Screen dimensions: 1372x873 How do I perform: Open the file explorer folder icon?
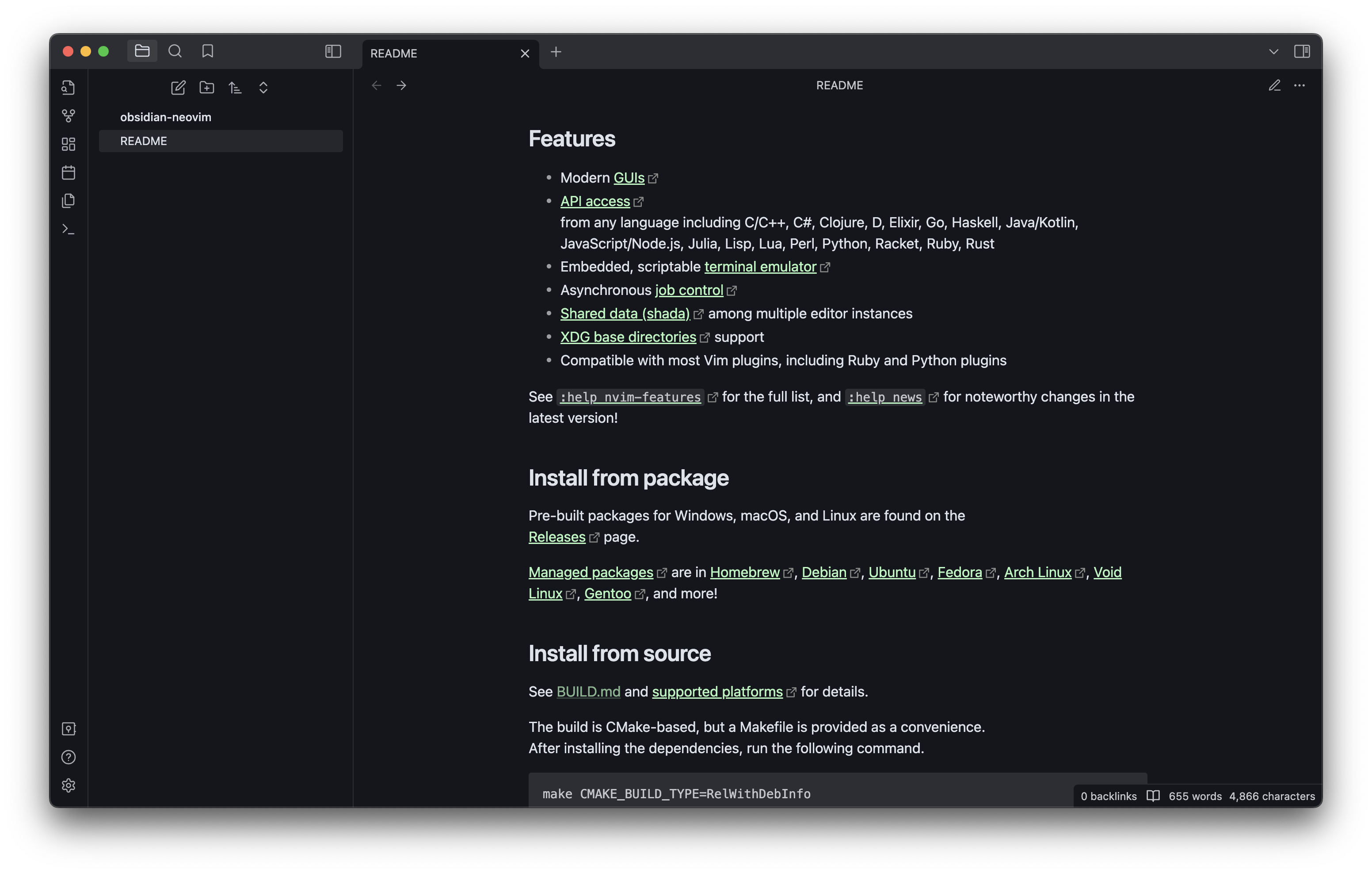click(142, 51)
